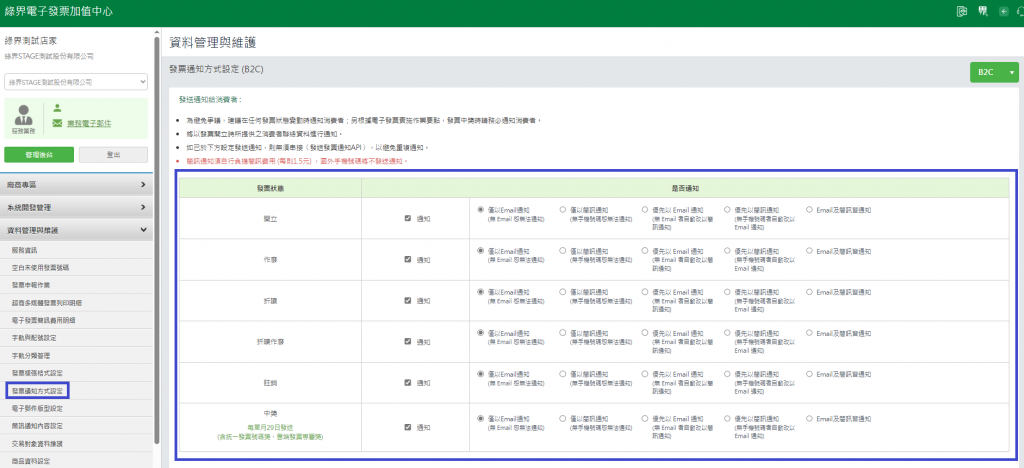
Task: Click the 登出 logout button
Action: 113,155
